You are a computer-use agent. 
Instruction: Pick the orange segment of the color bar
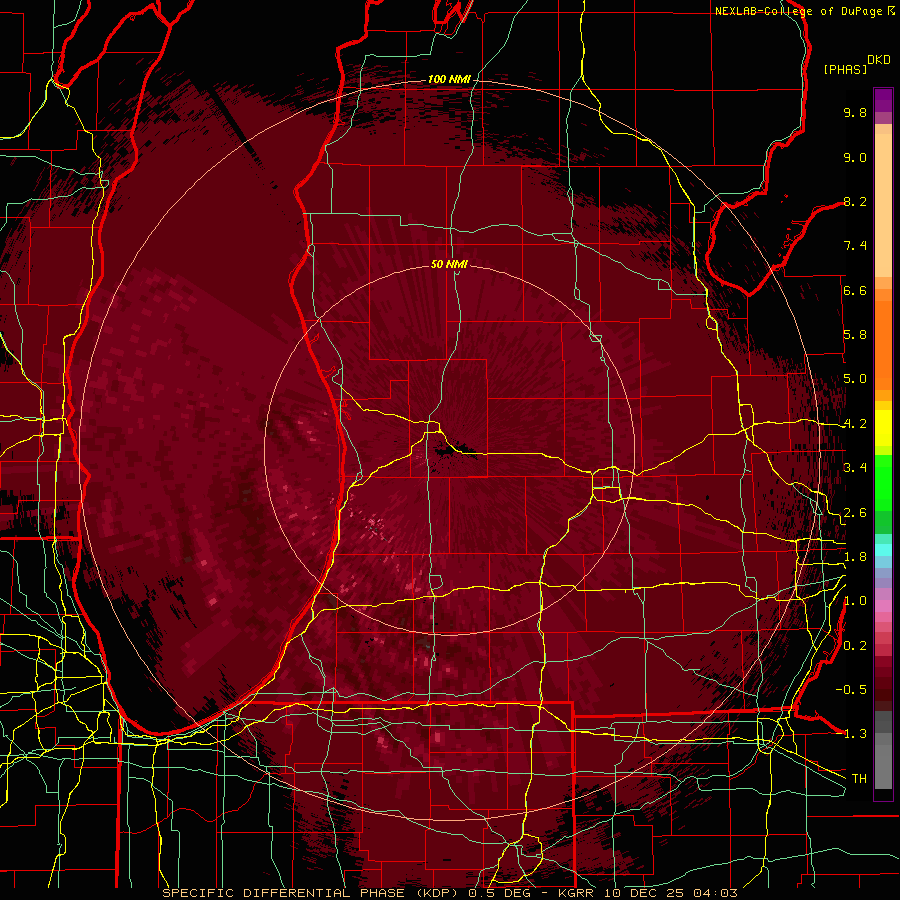coord(883,345)
